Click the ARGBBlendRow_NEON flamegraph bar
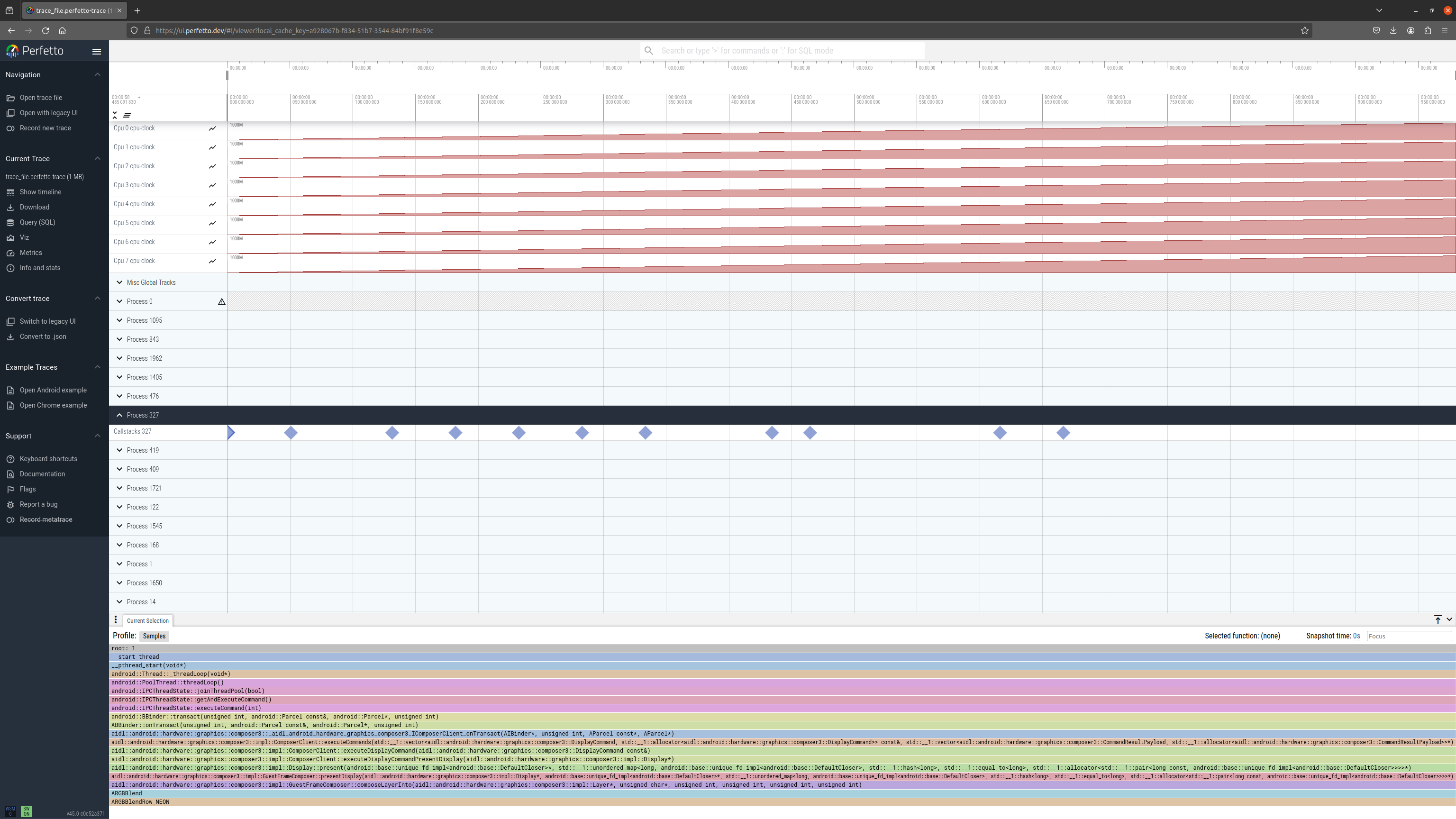 click(x=140, y=802)
